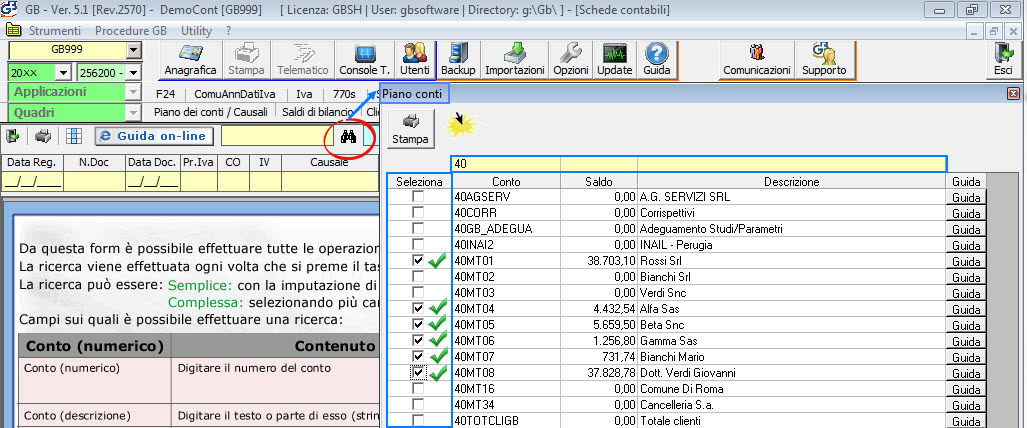
Task: Click Guida button for Beta Snc row
Action: 965,325
